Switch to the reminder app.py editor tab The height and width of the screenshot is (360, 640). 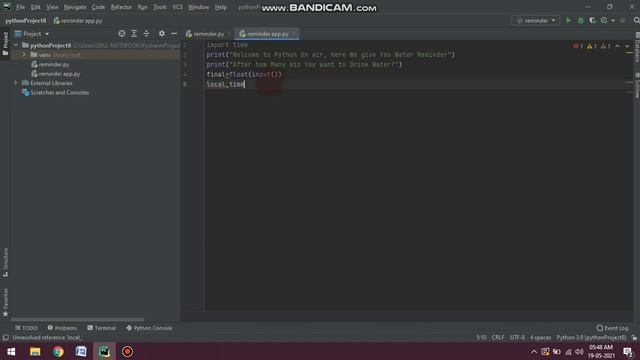267,34
